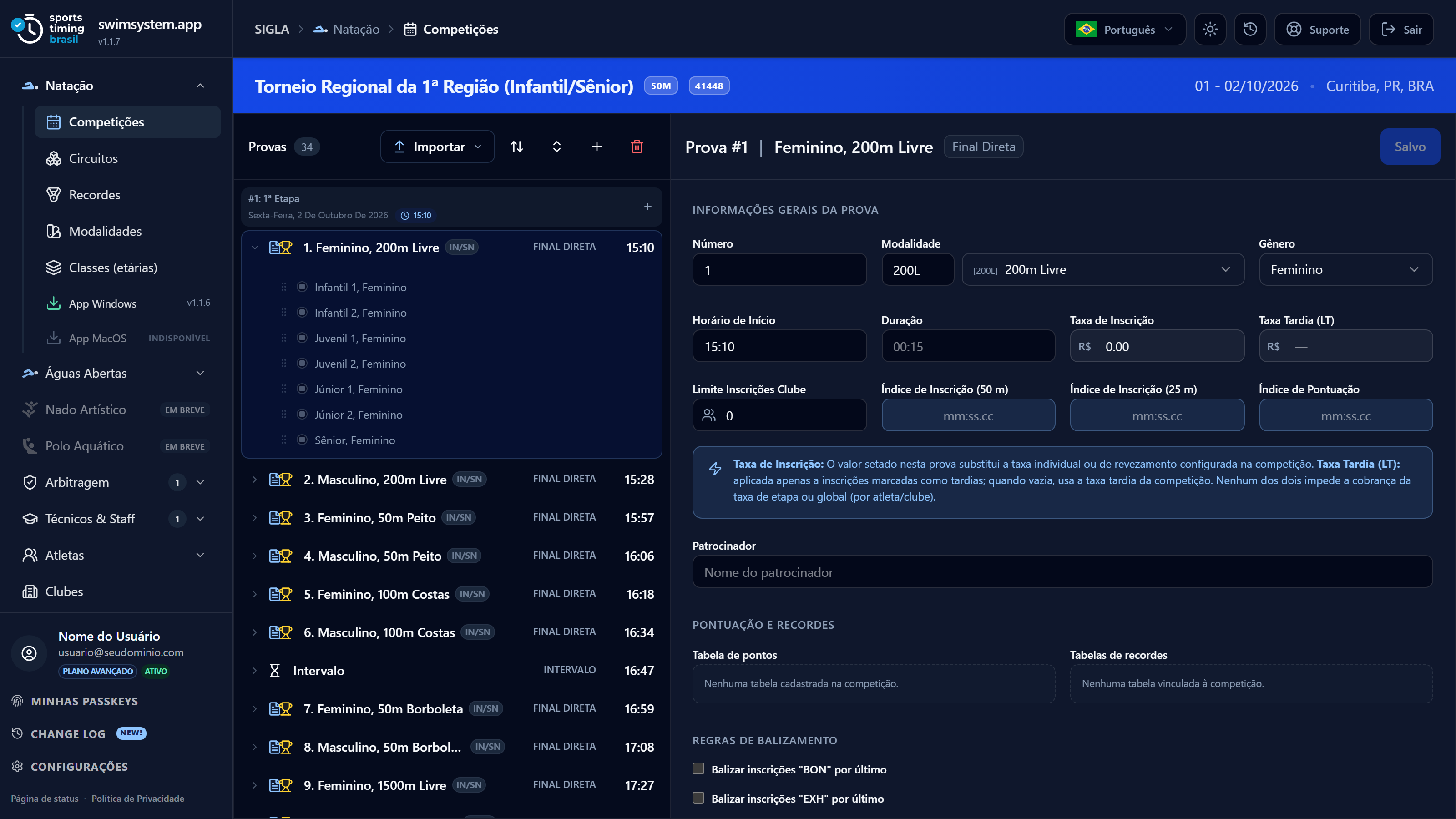
Task: Select radio for Júnior 2, Feminino
Action: click(x=303, y=415)
